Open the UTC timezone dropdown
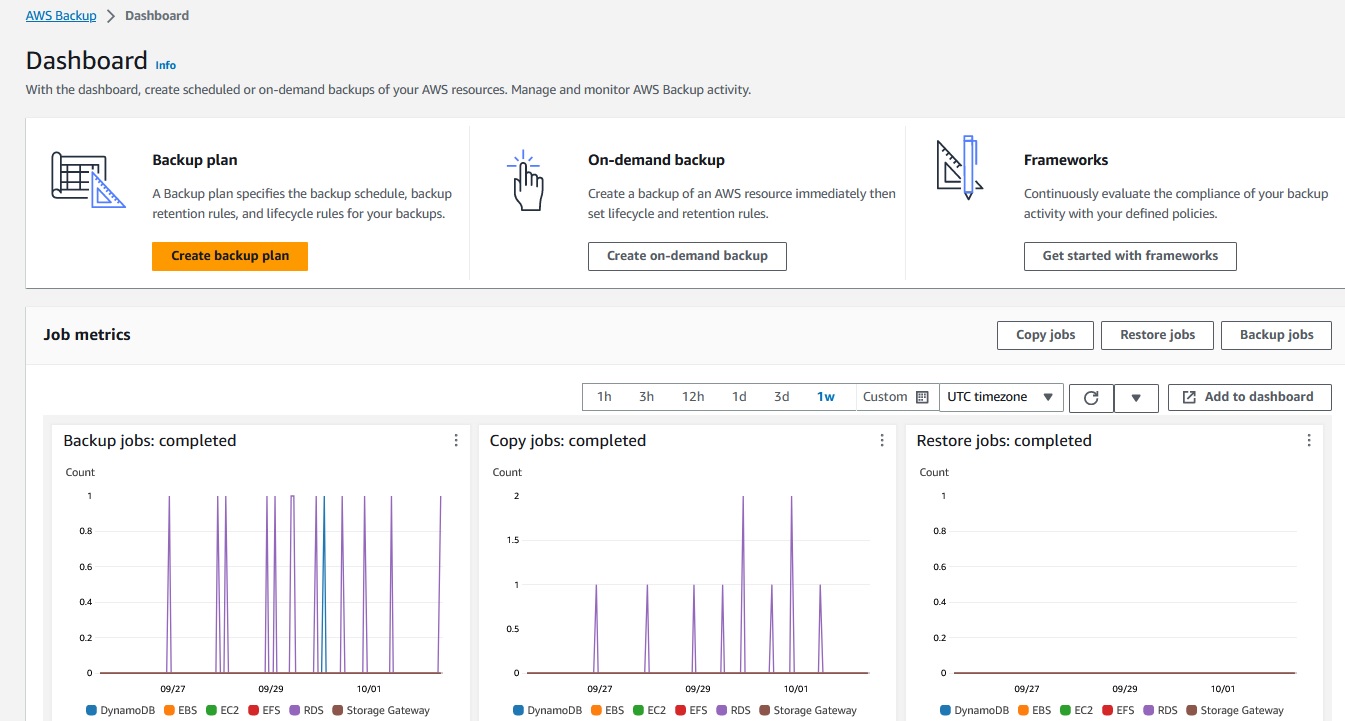This screenshot has height=721, width=1345. click(1001, 397)
